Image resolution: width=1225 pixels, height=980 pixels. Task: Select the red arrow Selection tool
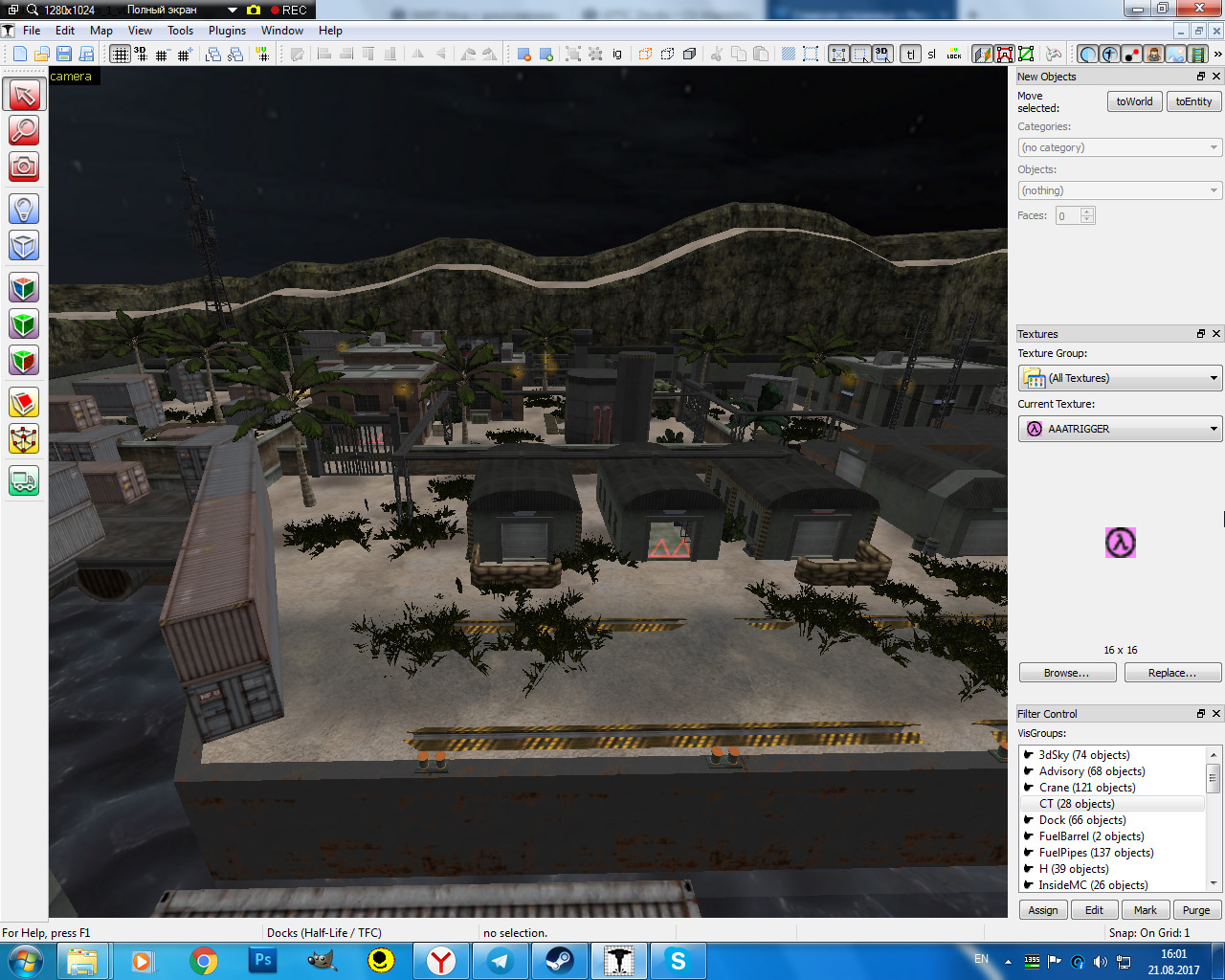[x=24, y=94]
